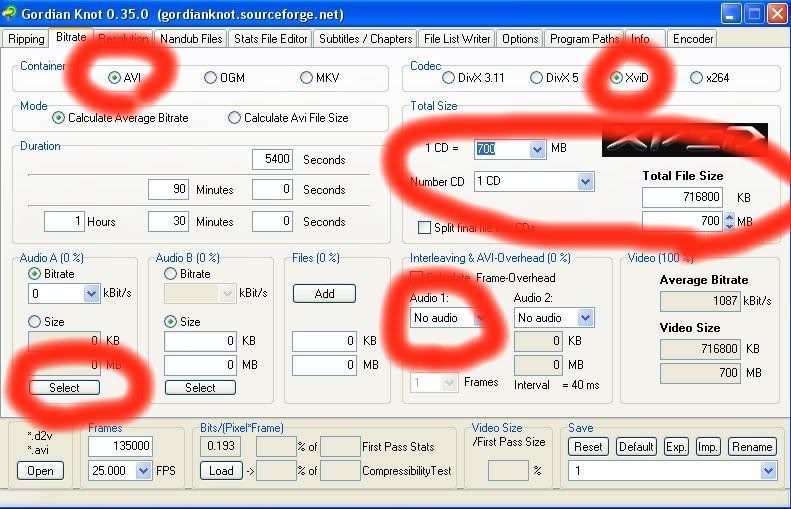791x509 pixels.
Task: Click the Exp. export button
Action: pyautogui.click(x=676, y=446)
